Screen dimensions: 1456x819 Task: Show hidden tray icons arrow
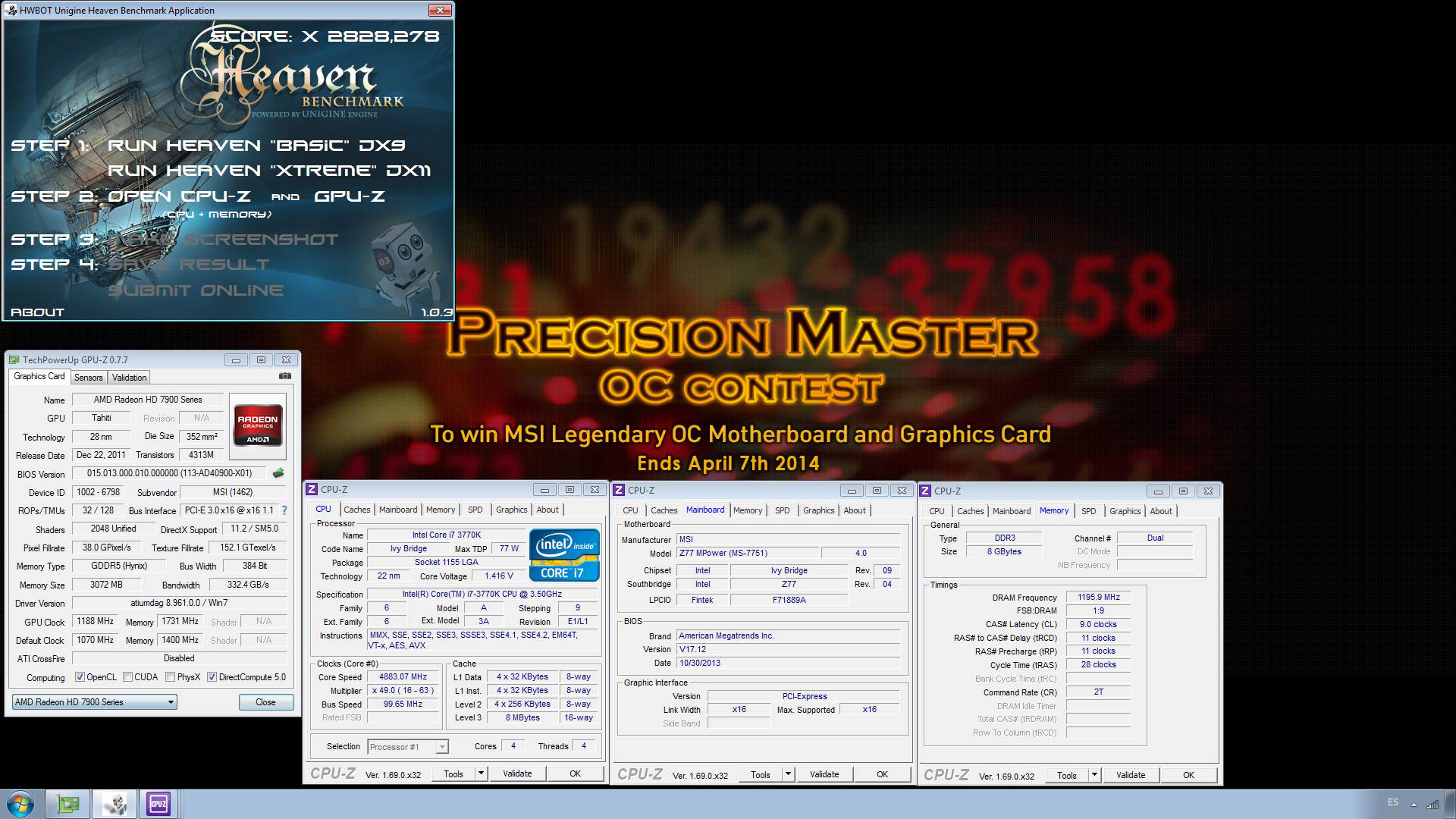pos(1413,804)
